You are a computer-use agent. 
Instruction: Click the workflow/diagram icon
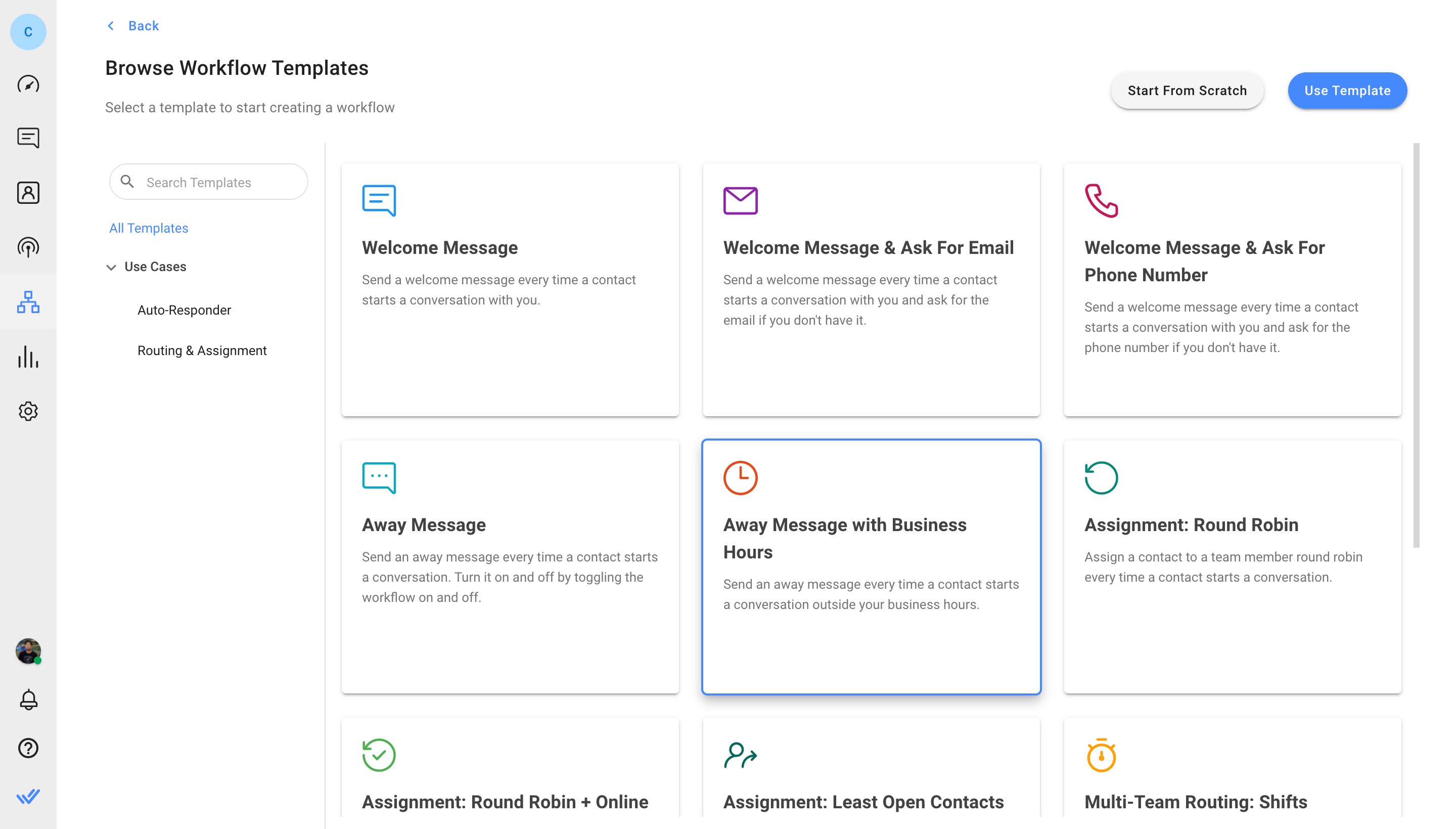28,302
